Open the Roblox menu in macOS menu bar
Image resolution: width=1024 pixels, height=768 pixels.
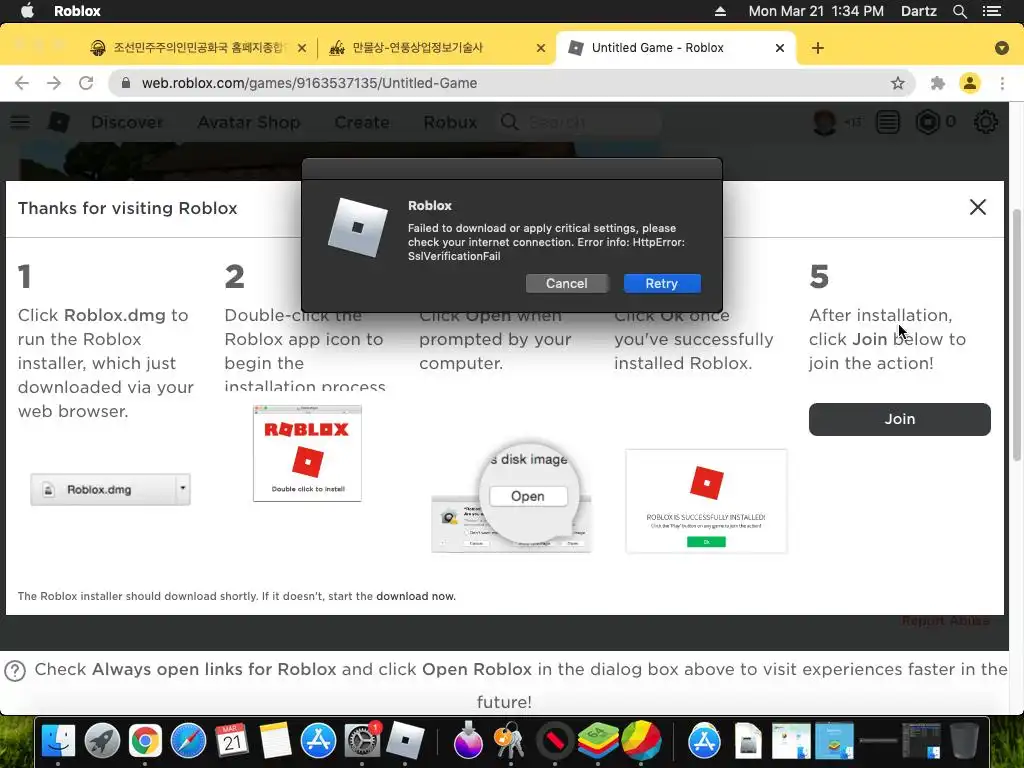click(77, 11)
